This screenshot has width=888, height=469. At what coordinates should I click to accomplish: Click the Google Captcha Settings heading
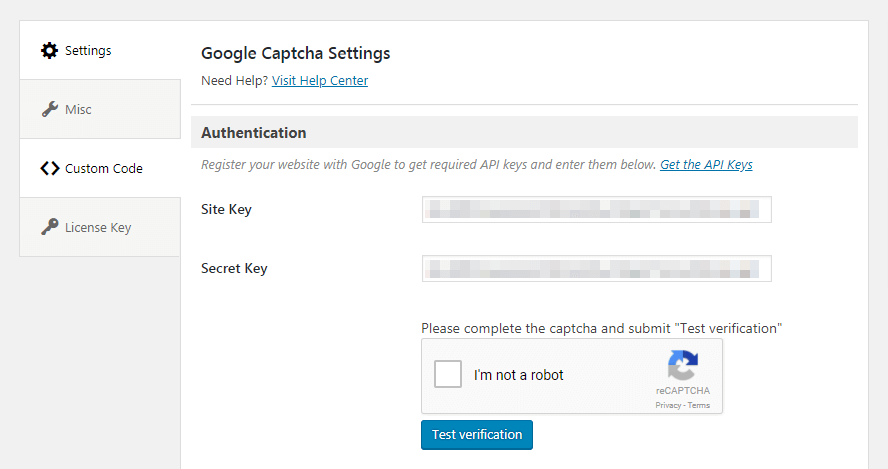(x=296, y=53)
